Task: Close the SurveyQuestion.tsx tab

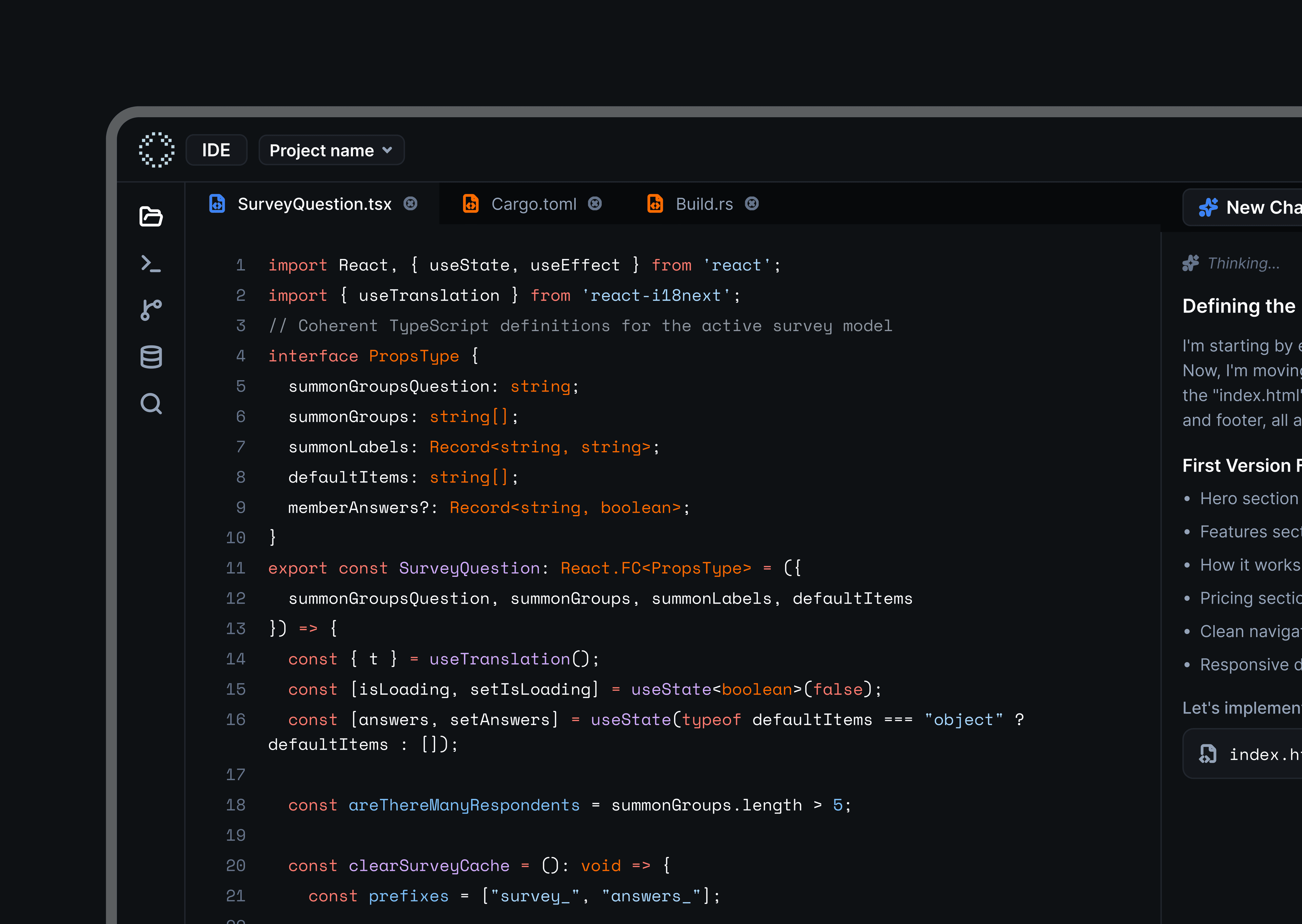Action: coord(411,204)
